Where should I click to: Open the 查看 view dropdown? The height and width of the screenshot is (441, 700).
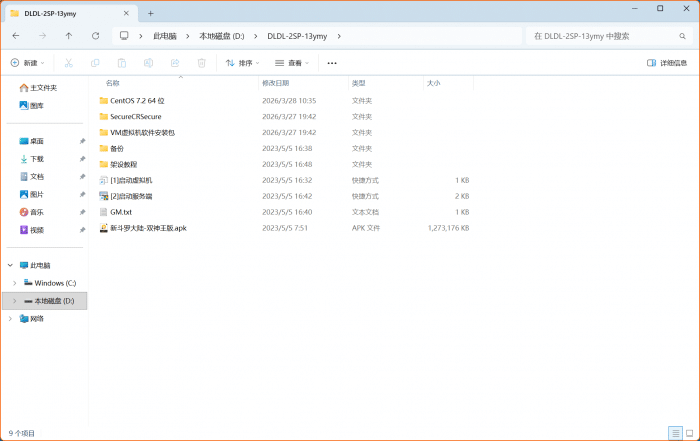292,62
